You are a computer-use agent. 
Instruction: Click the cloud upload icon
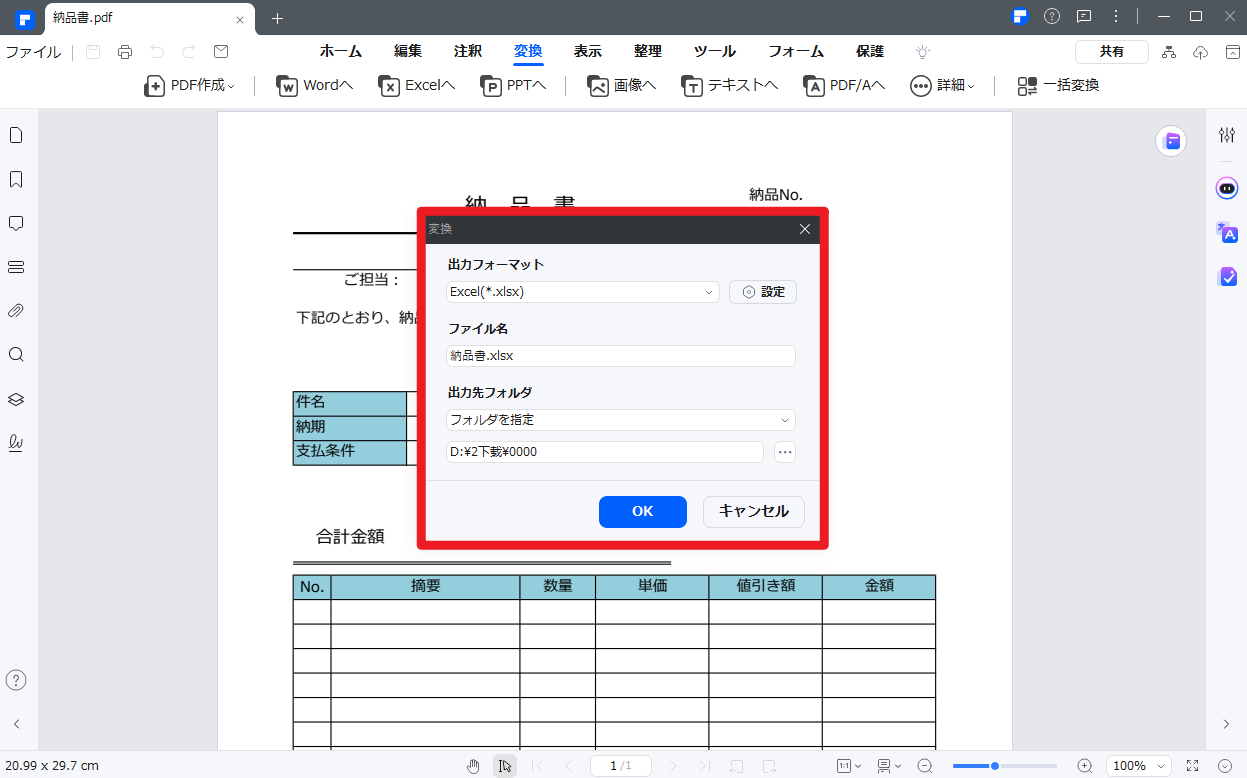point(1201,52)
